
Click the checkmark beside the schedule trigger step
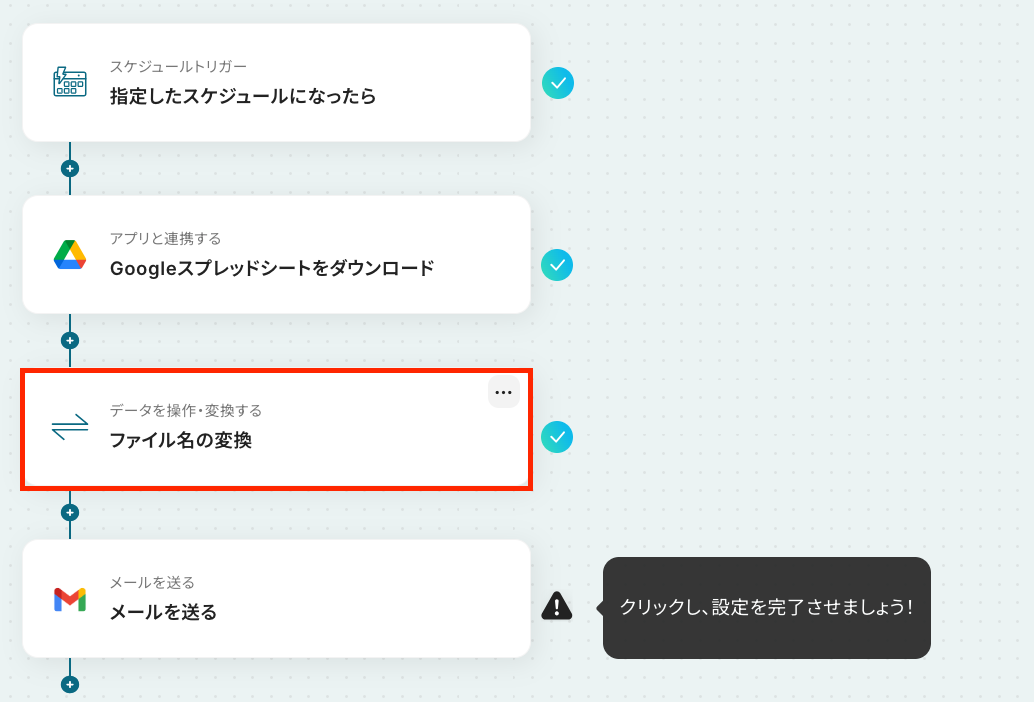558,83
